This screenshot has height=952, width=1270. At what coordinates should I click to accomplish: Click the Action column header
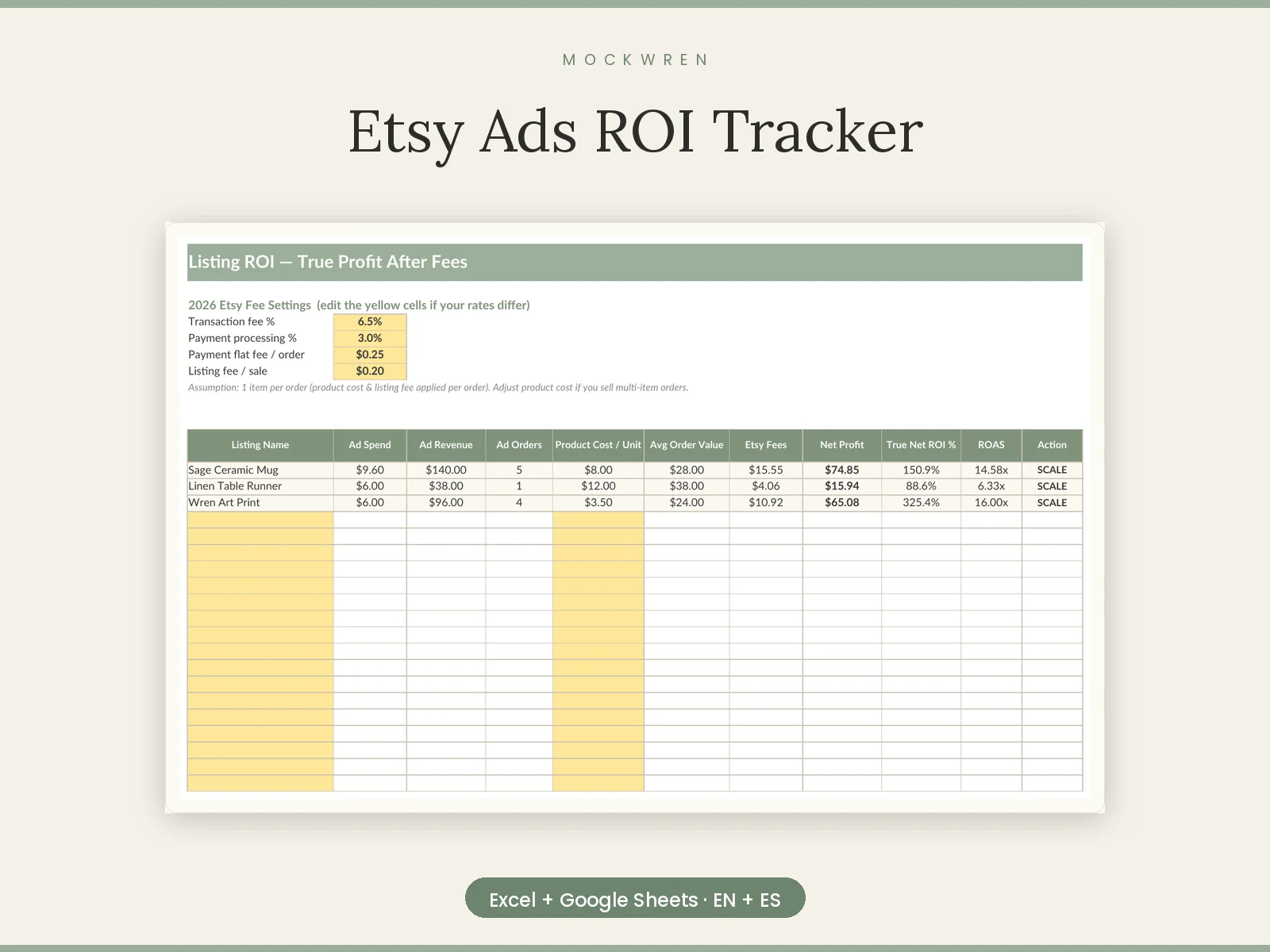coord(1053,445)
